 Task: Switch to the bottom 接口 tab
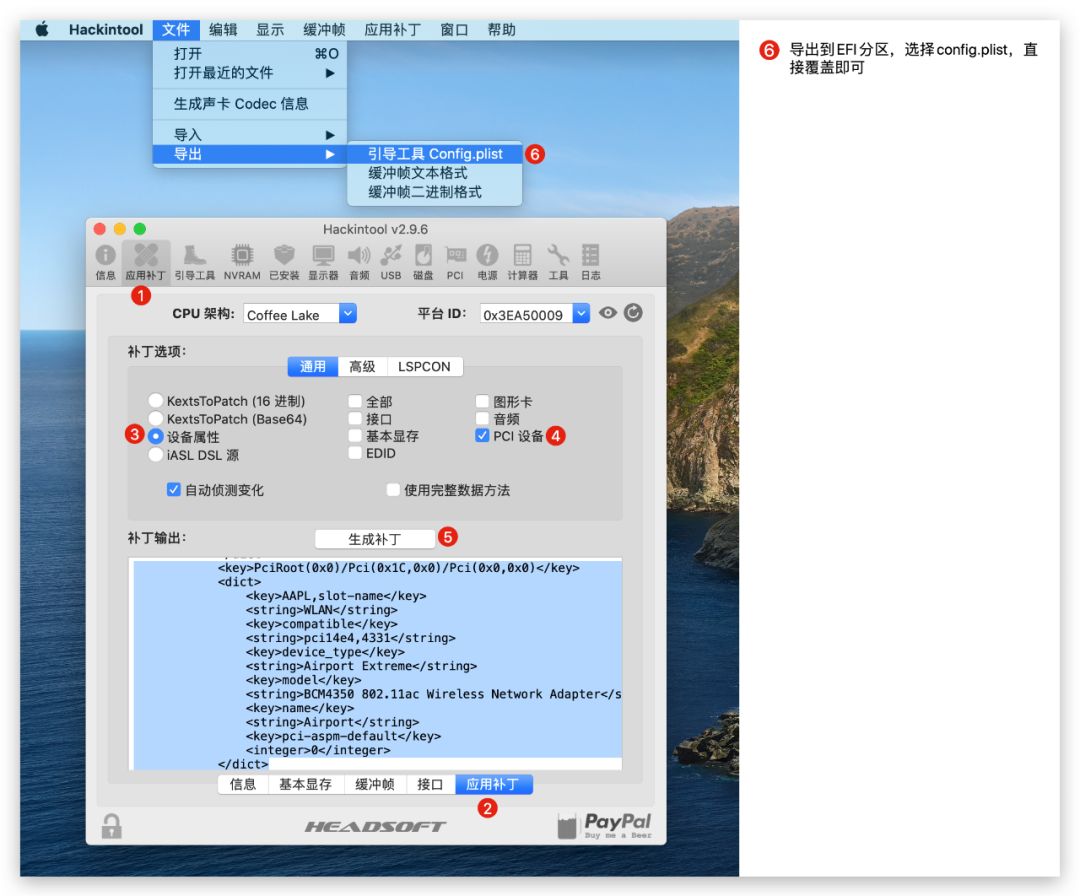[x=430, y=784]
